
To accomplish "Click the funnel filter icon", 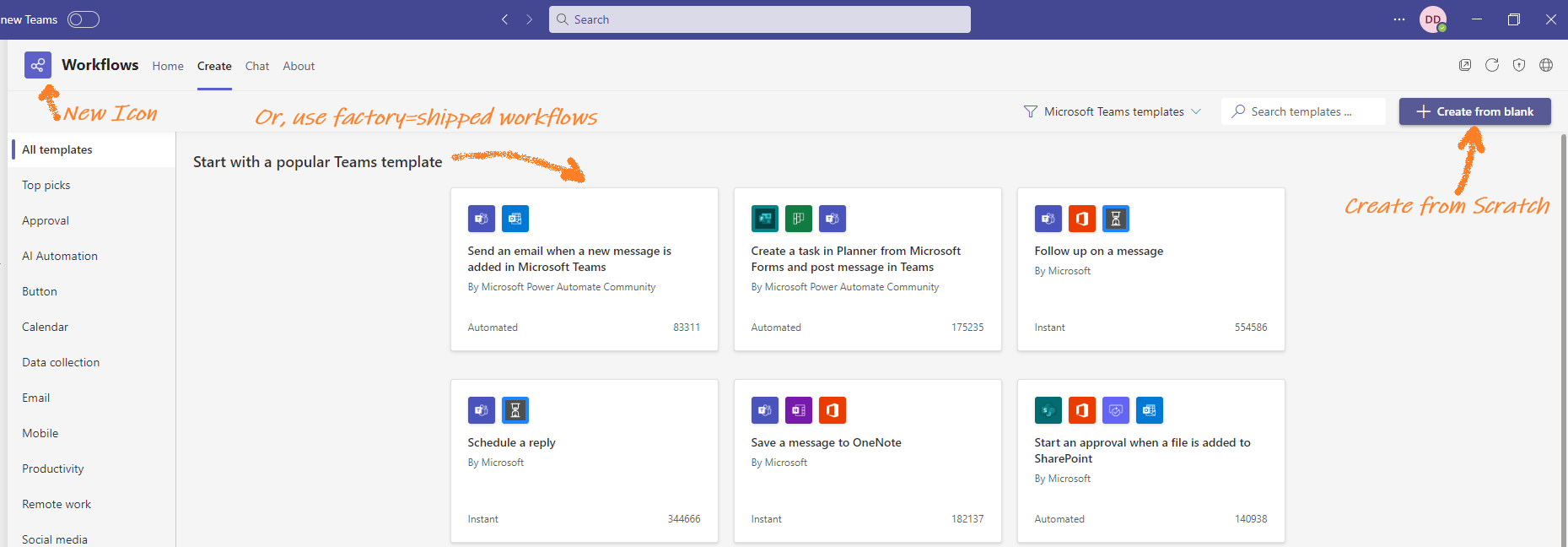I will (1031, 111).
